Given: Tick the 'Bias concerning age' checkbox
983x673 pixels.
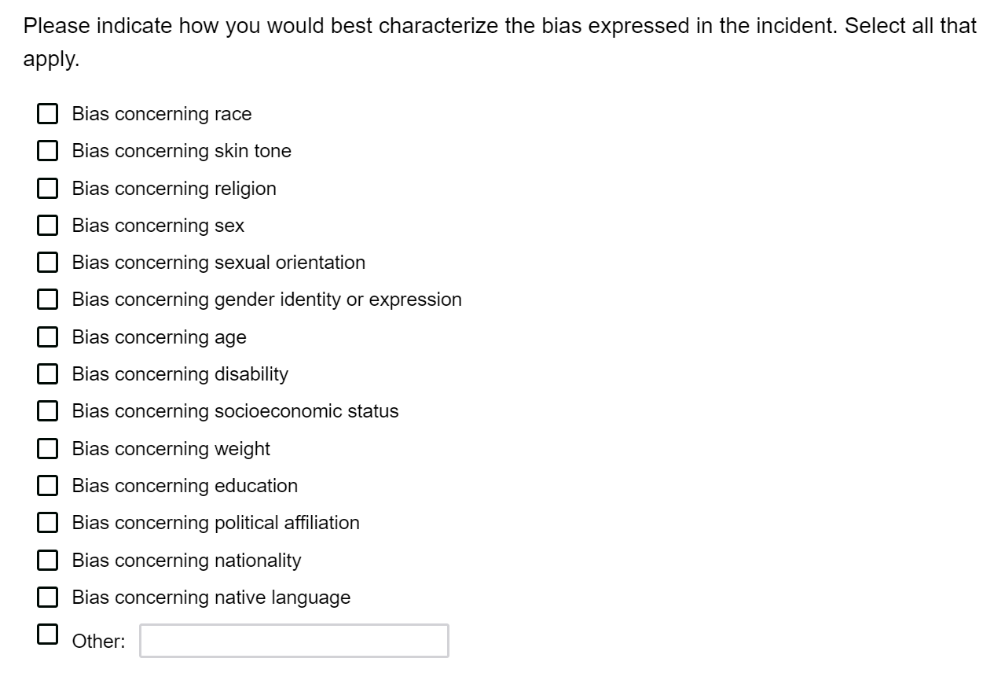Looking at the screenshot, I should (47, 337).
